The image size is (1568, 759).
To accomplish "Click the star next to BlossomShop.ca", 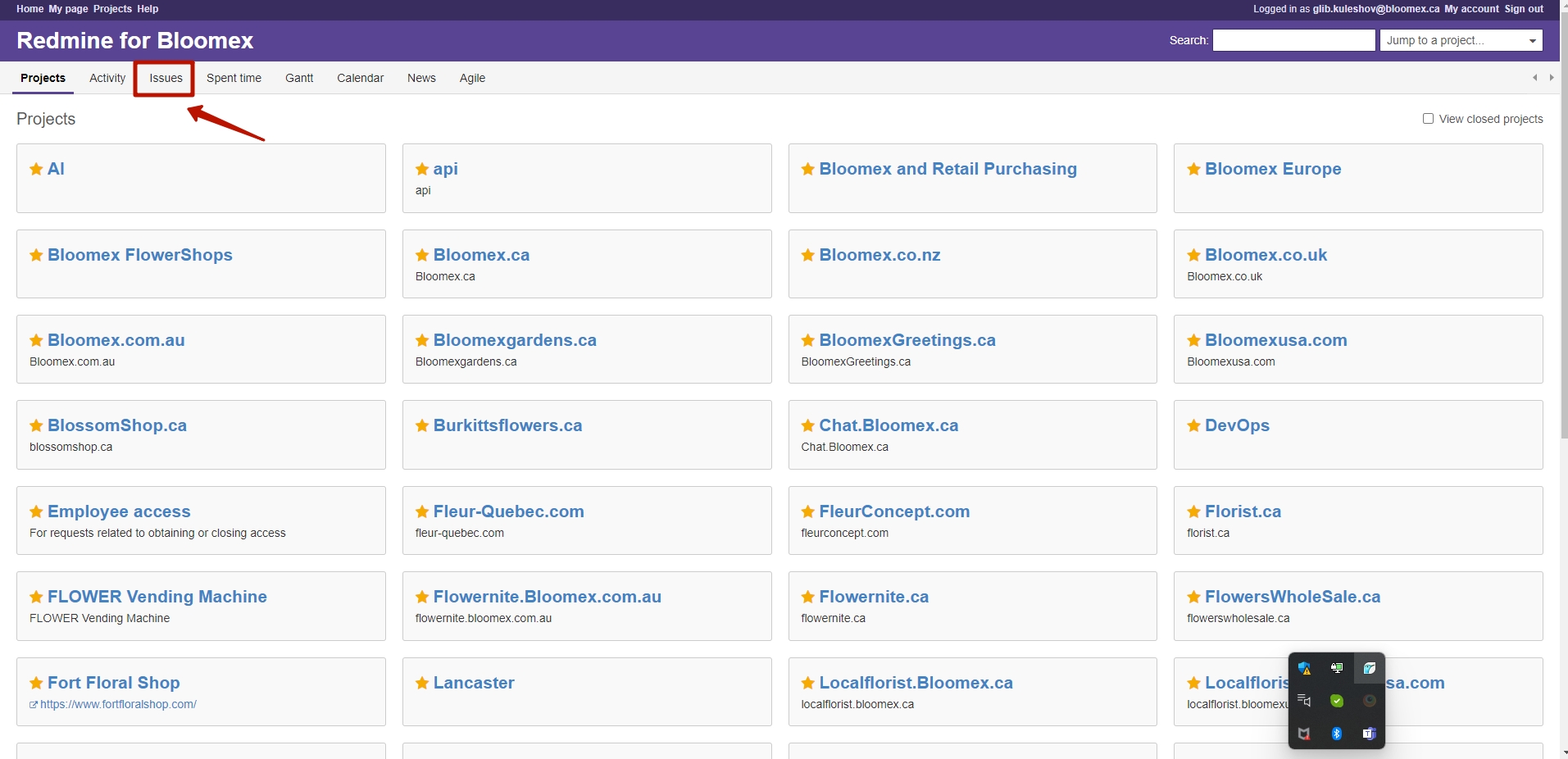I will click(x=36, y=425).
